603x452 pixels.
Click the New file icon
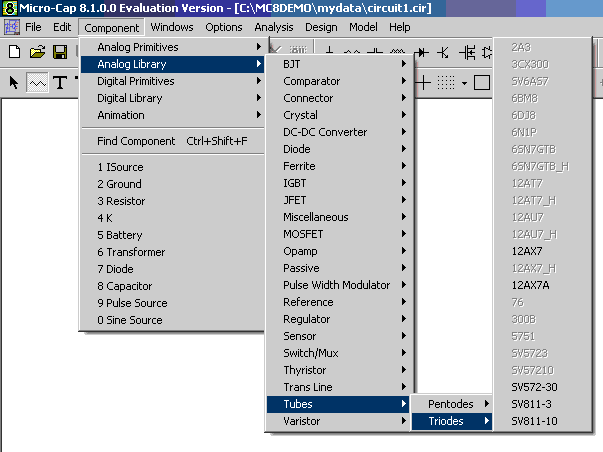(x=14, y=52)
